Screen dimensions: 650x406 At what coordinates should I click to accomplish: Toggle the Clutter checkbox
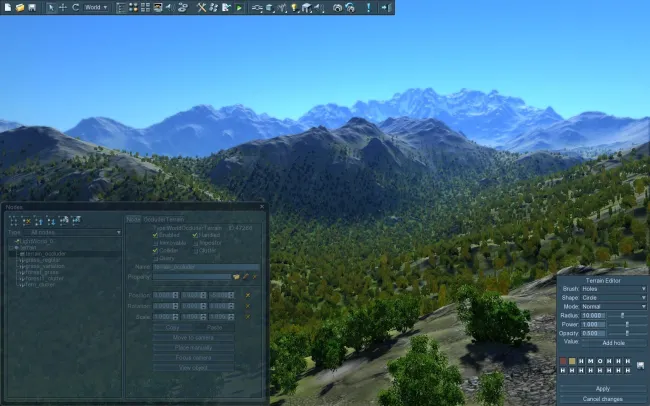pyautogui.click(x=195, y=250)
